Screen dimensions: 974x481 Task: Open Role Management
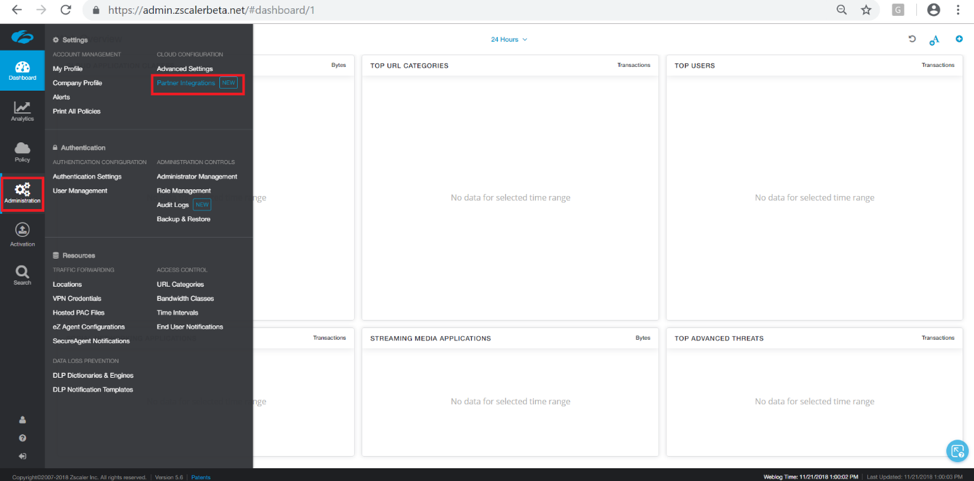184,191
